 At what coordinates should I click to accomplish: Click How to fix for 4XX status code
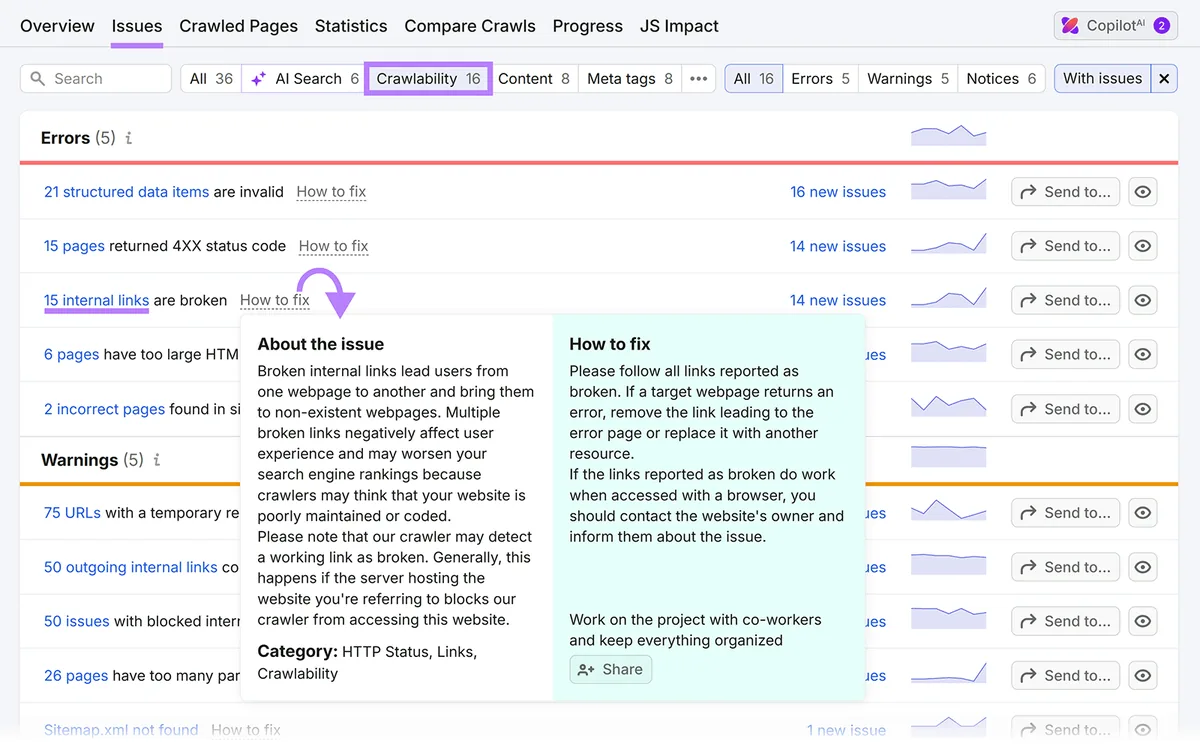pyautogui.click(x=334, y=246)
